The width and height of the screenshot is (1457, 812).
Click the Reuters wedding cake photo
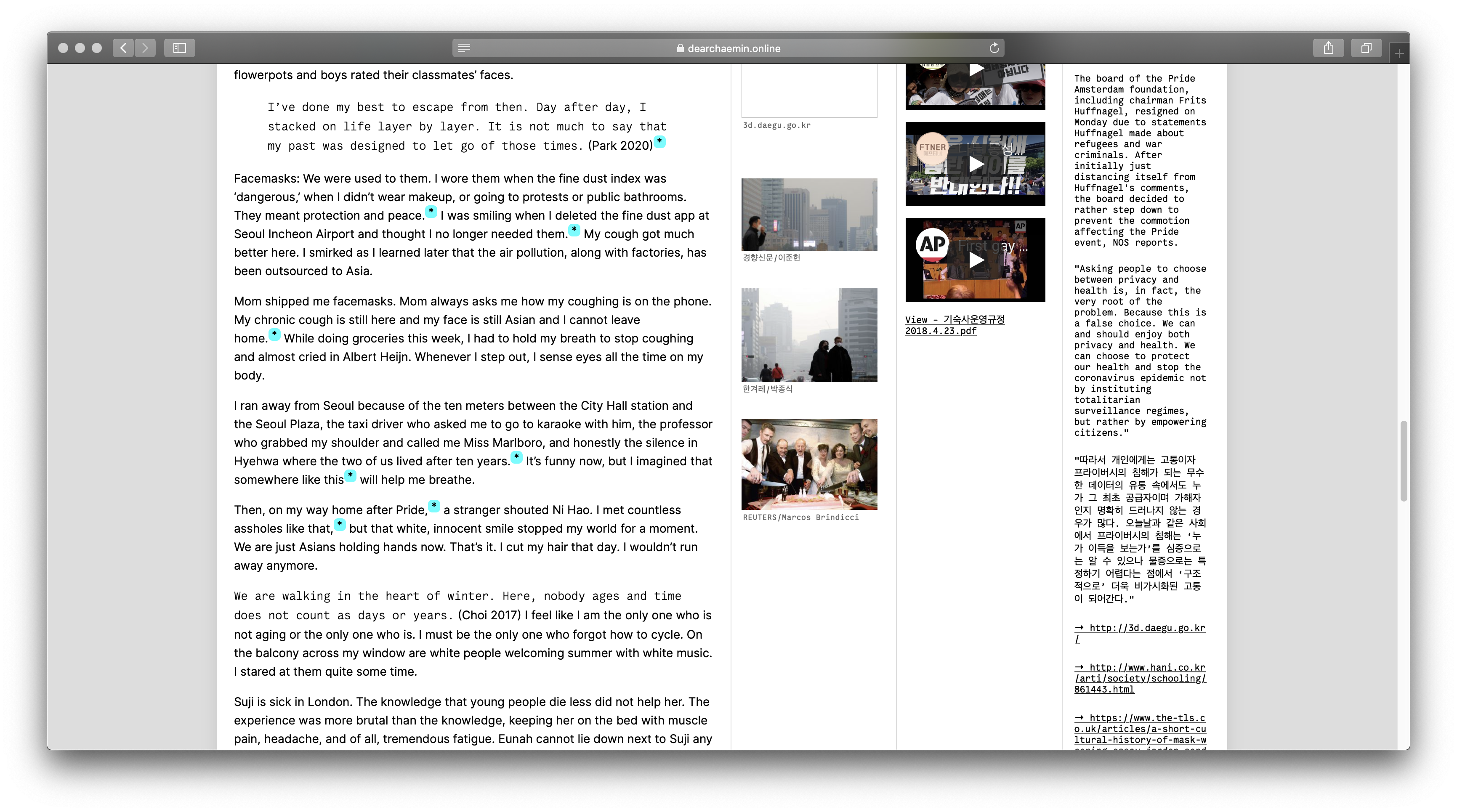[809, 464]
